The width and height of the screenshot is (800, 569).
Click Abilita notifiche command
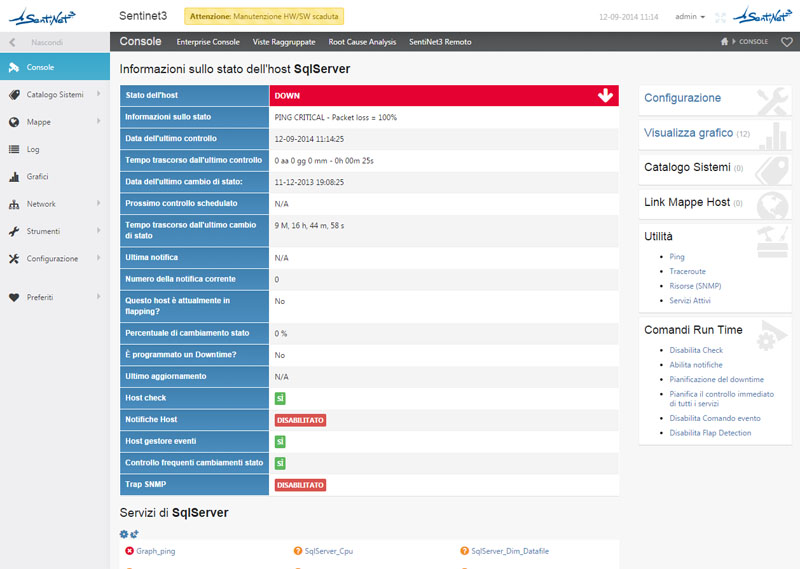pyautogui.click(x=696, y=365)
